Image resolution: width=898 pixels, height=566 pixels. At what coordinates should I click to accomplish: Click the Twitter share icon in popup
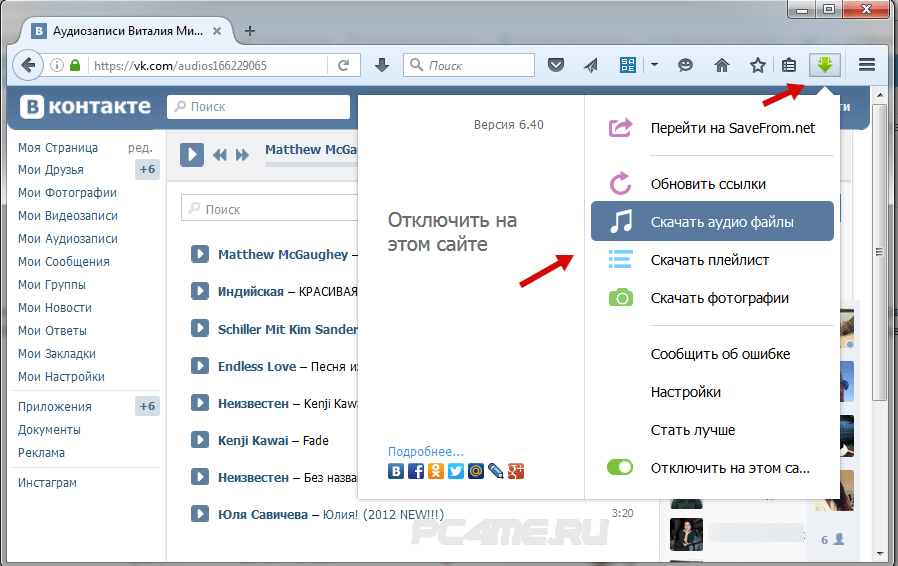point(456,470)
